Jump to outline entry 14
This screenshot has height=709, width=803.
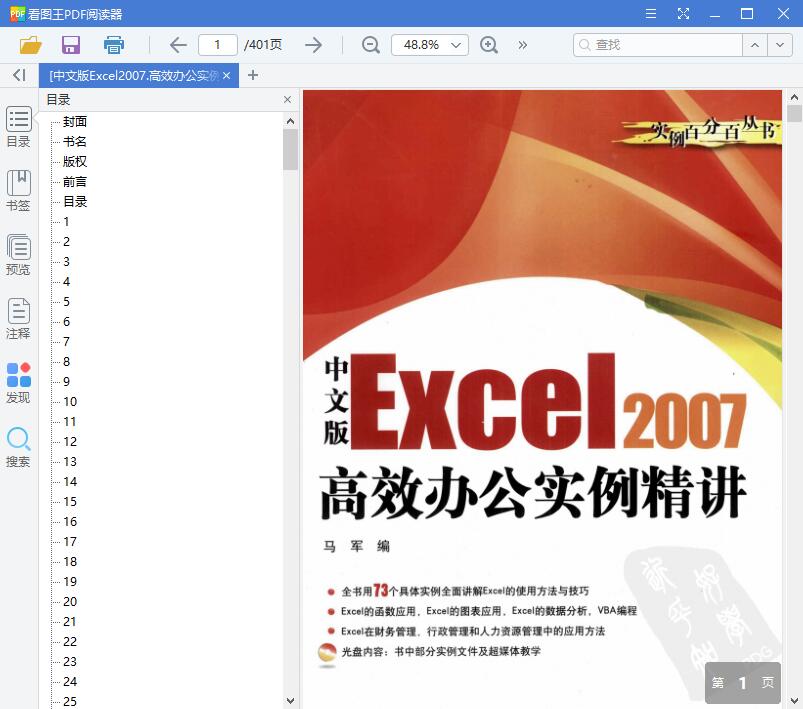70,481
